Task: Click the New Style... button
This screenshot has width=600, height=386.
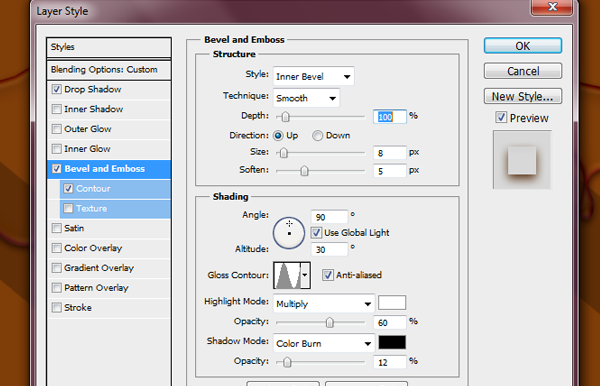Action: click(523, 96)
